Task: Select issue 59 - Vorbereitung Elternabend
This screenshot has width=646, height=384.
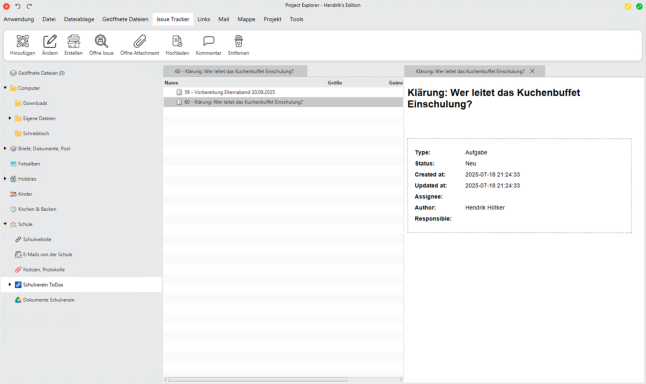Action: 283,92
